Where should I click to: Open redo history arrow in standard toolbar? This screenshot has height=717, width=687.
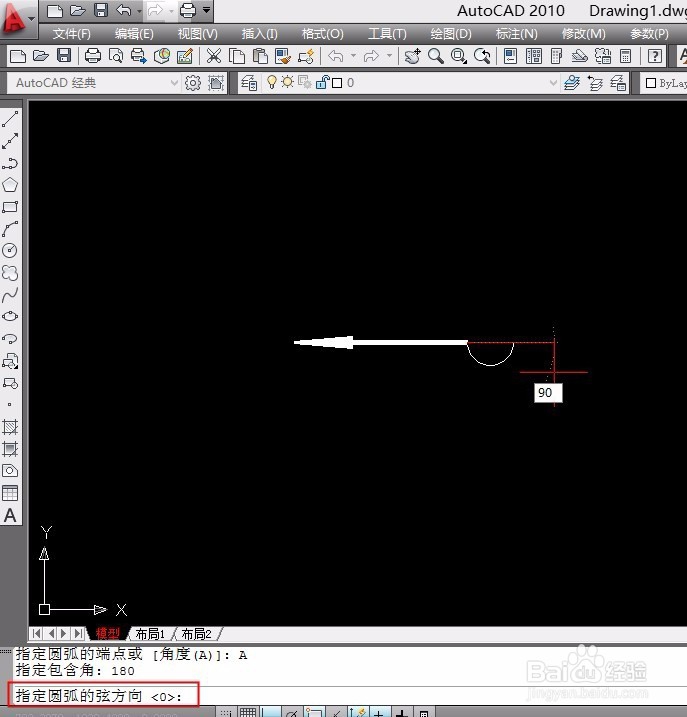click(389, 56)
